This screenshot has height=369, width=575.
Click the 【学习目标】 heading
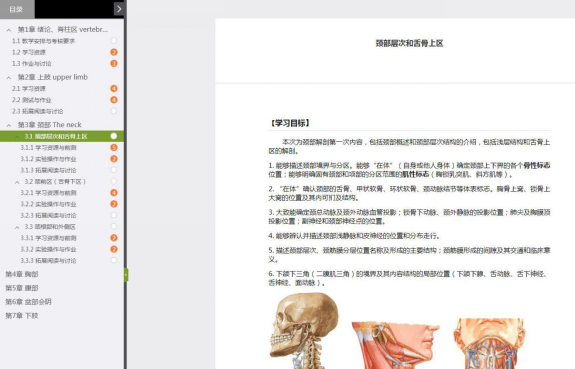click(289, 123)
